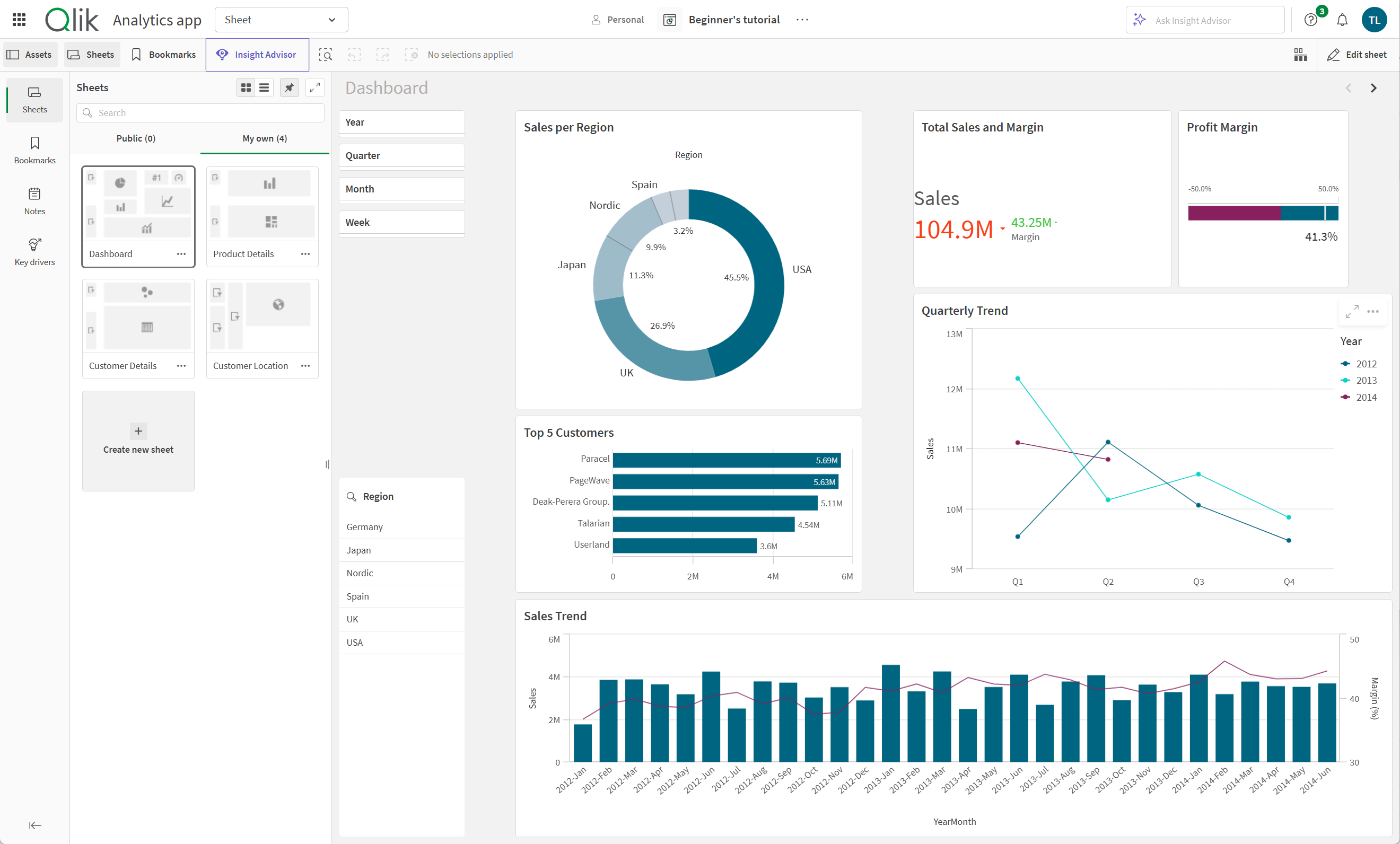Toggle to My own sheets tab
This screenshot has width=1400, height=844.
point(264,138)
